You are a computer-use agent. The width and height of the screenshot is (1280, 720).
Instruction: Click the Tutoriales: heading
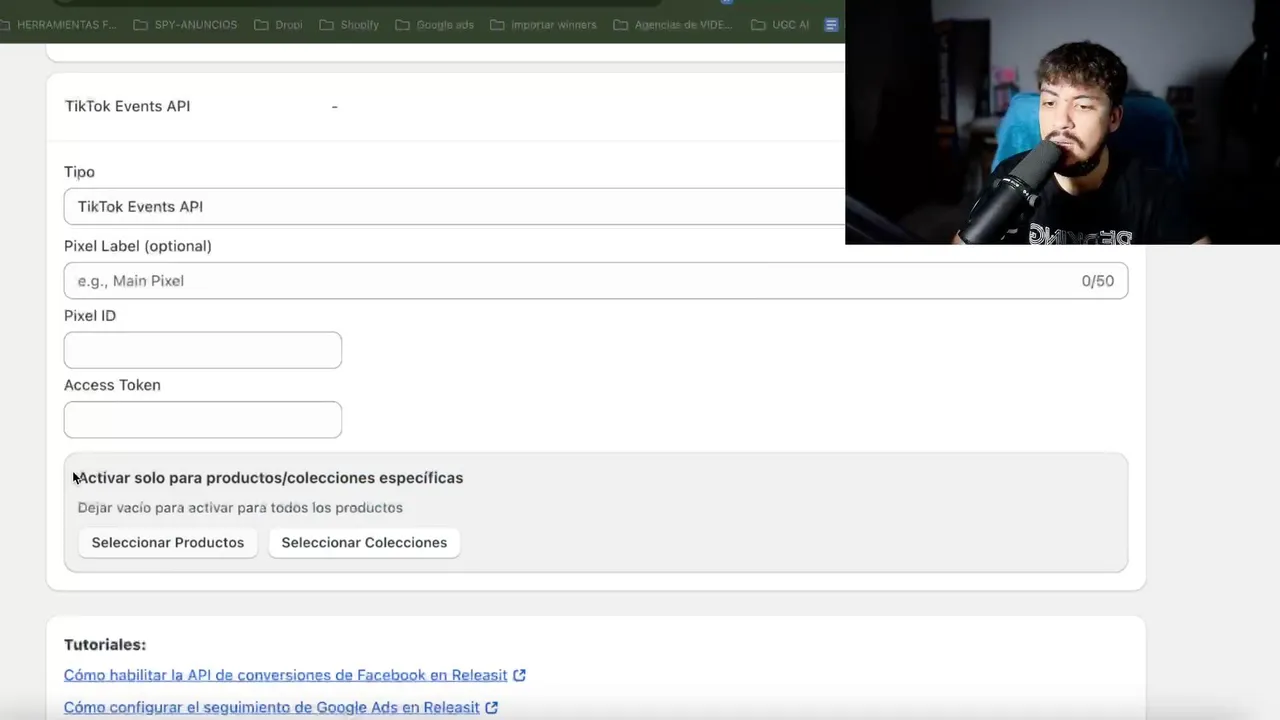tap(105, 645)
